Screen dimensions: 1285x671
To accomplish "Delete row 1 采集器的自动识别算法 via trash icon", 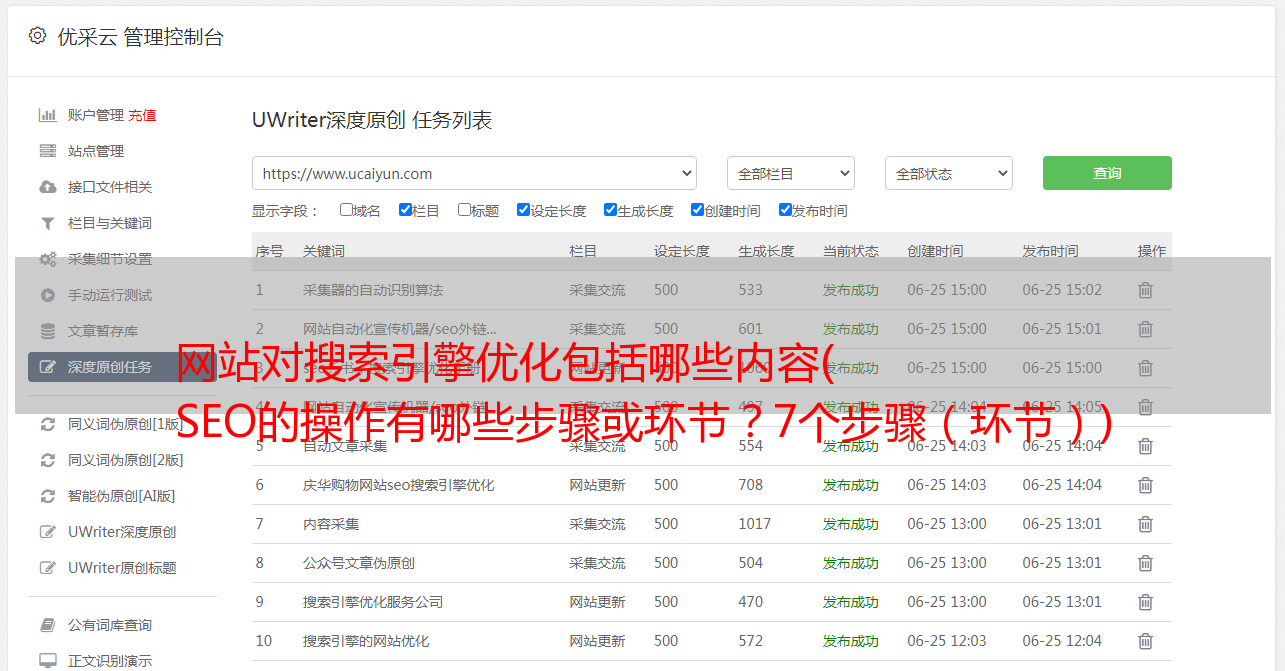I will pos(1146,290).
